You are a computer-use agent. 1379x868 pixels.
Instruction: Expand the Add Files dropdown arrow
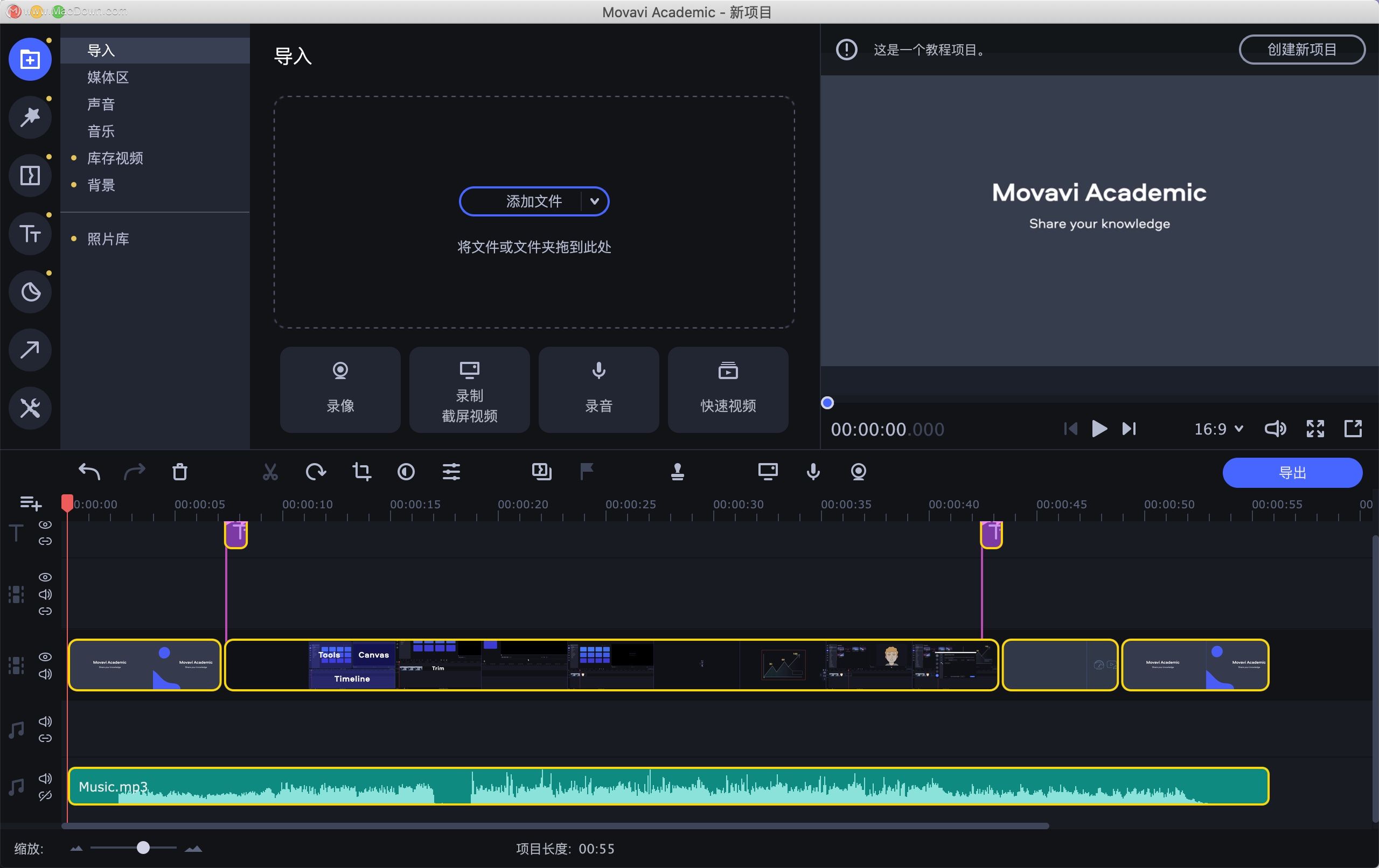pyautogui.click(x=595, y=201)
